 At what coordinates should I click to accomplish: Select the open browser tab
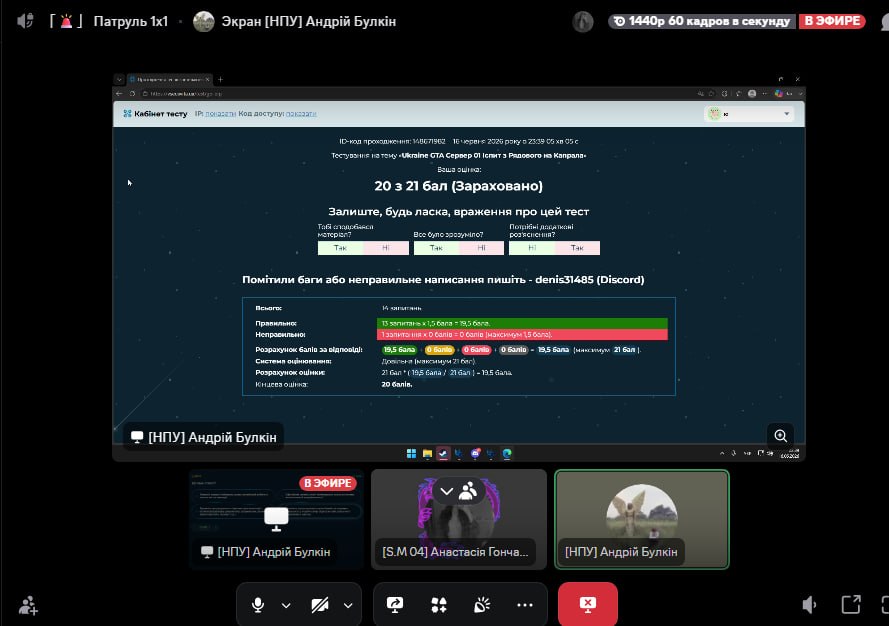[169, 79]
